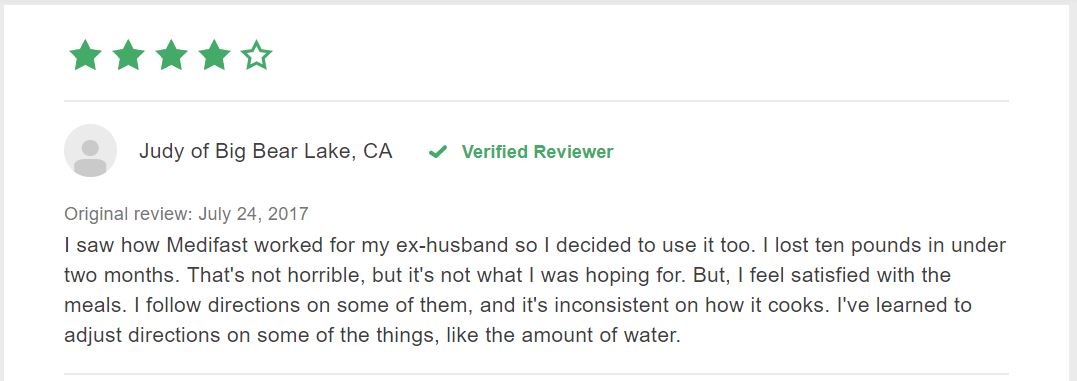The width and height of the screenshot is (1077, 381).
Task: Click 'adjust directions' in the last line
Action: pyautogui.click(x=139, y=336)
